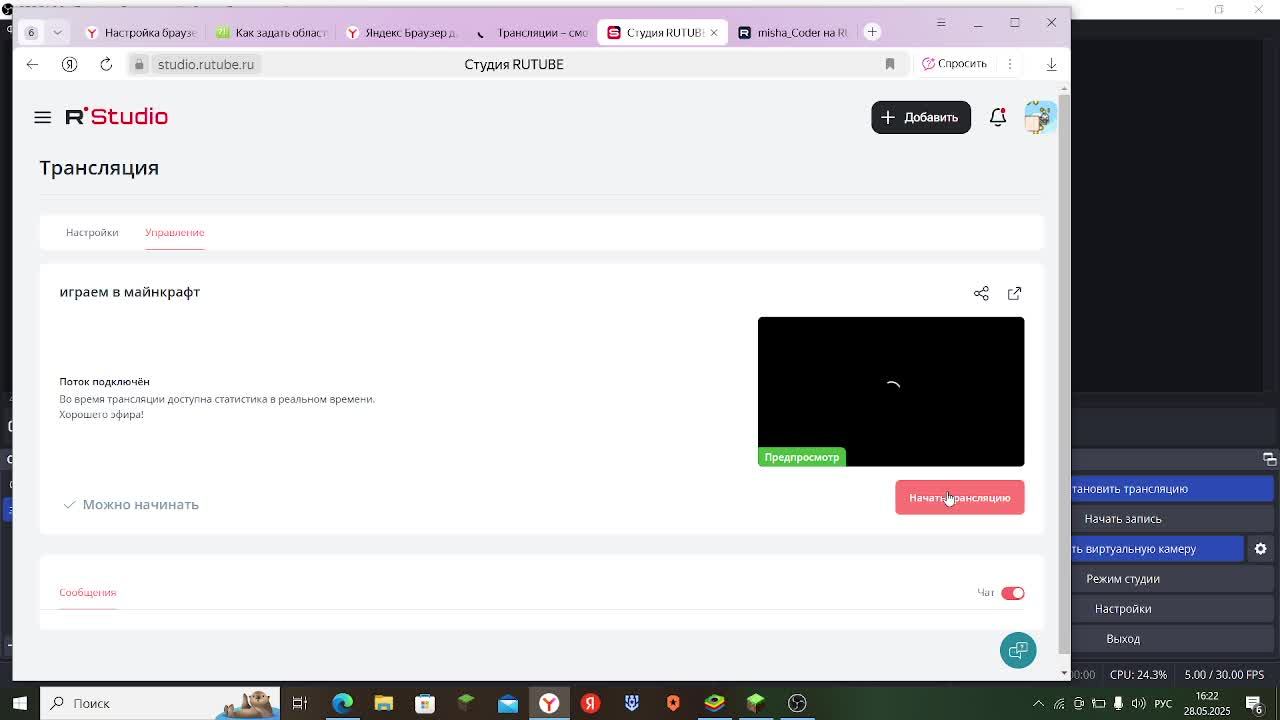This screenshot has height=720, width=1280.
Task: Open the browser menu, the three dots
Action: point(1009,64)
